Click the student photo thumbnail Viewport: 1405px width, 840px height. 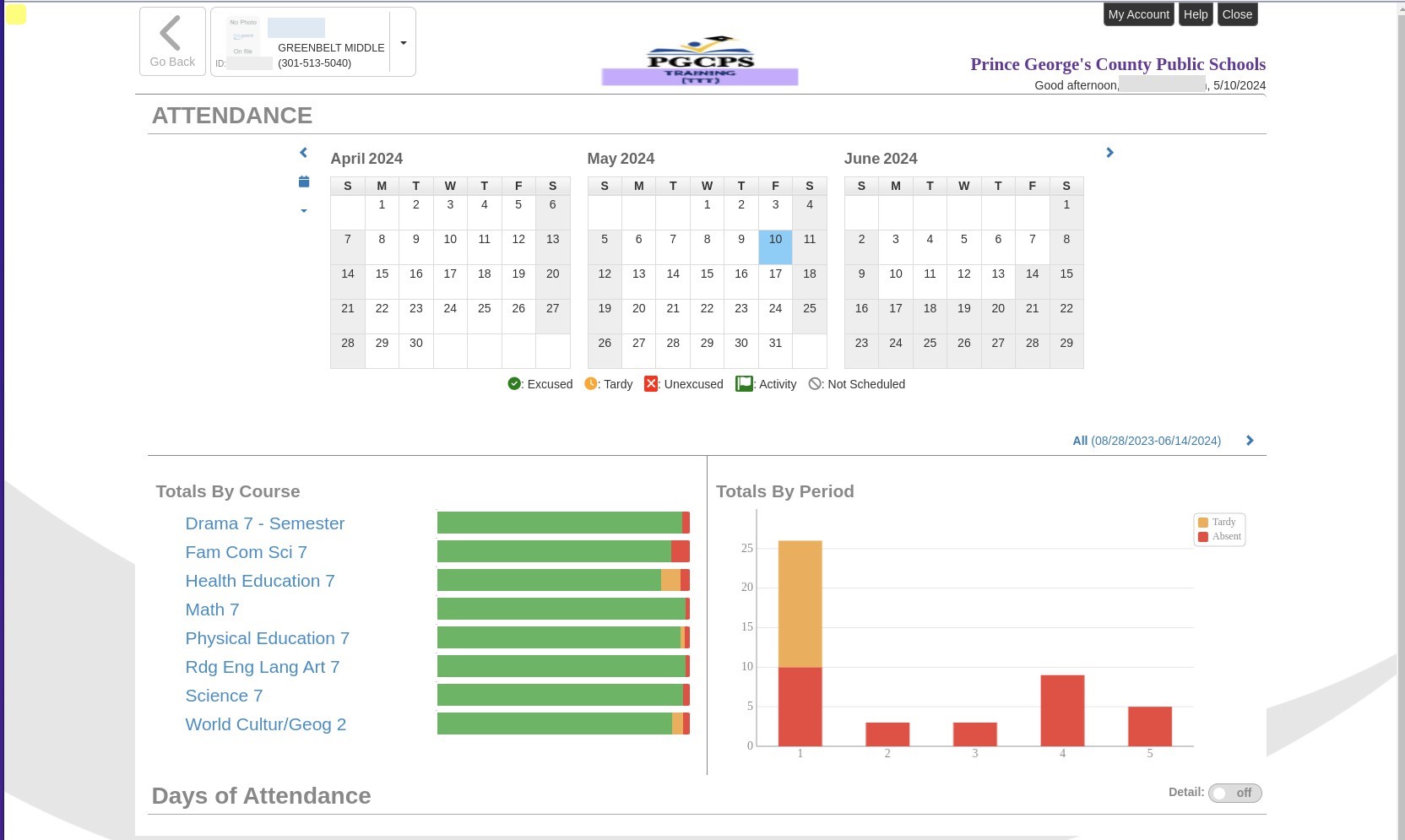coord(243,38)
